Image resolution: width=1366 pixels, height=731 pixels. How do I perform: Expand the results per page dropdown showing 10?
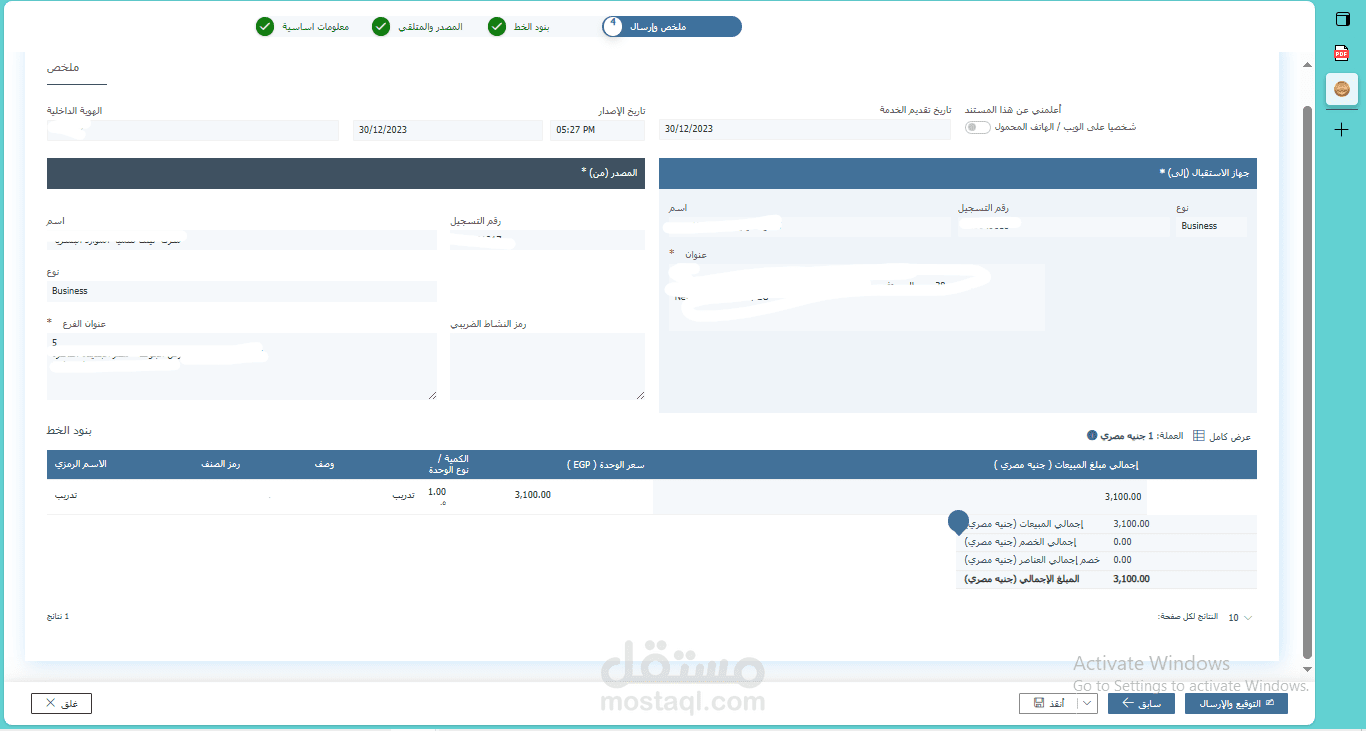[x=1240, y=618]
